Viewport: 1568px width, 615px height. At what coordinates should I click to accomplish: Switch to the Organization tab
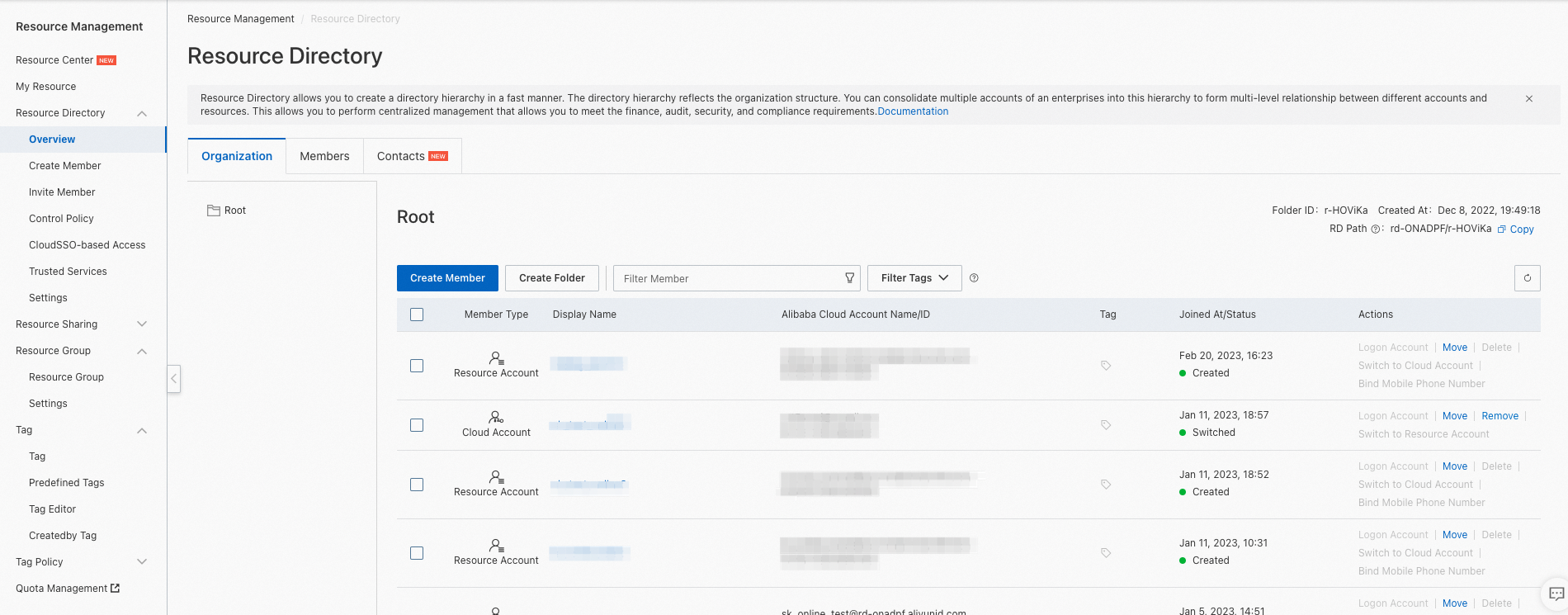point(237,156)
